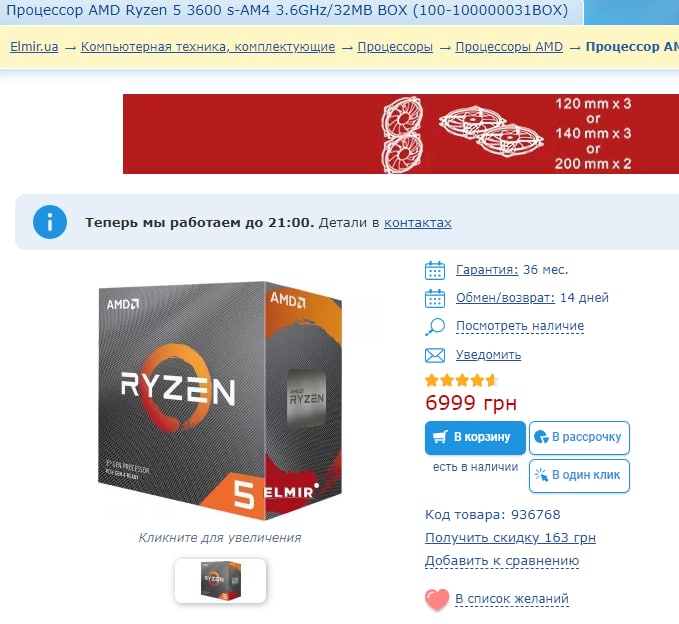Choose the В рассрочку installment button
This screenshot has height=624, width=679.
click(579, 438)
